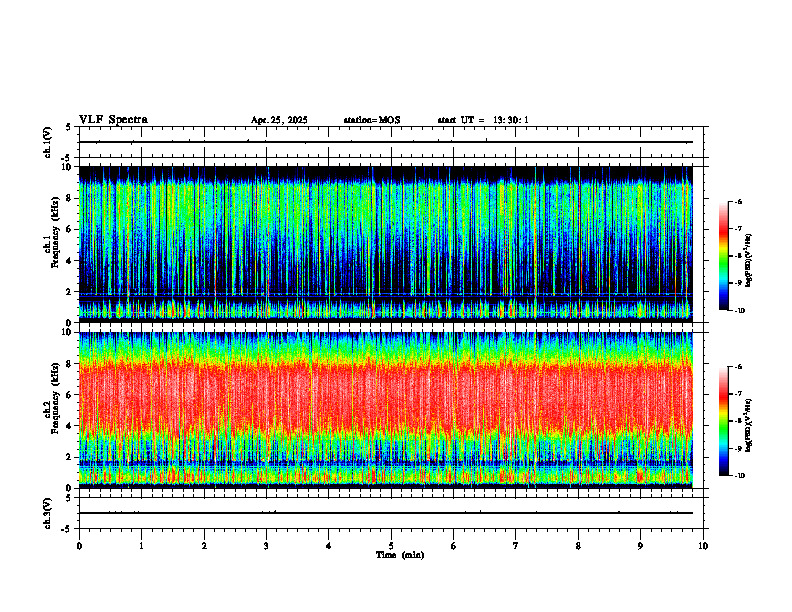Click the "5" tick on the Time axis
The height and width of the screenshot is (612, 792).
click(391, 546)
